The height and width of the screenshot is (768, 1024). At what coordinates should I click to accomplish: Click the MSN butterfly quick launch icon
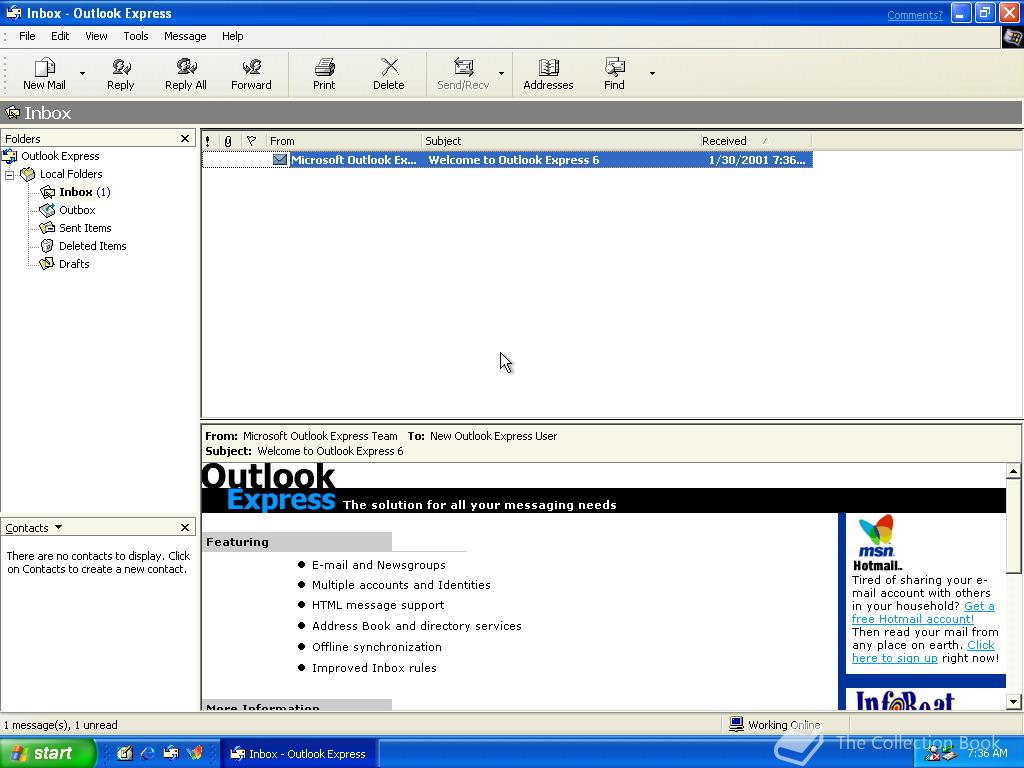click(195, 753)
